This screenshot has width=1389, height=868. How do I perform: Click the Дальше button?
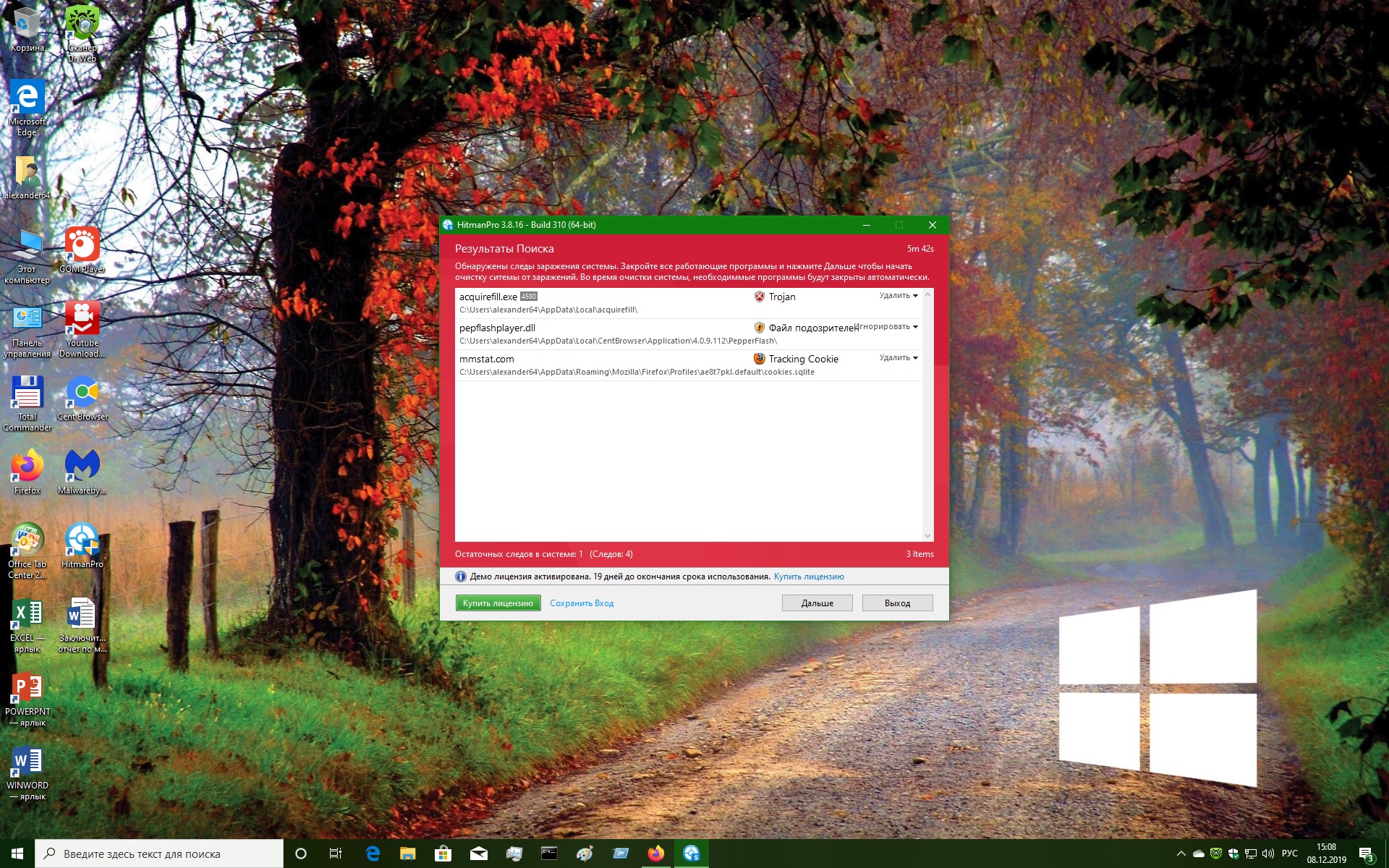click(817, 603)
